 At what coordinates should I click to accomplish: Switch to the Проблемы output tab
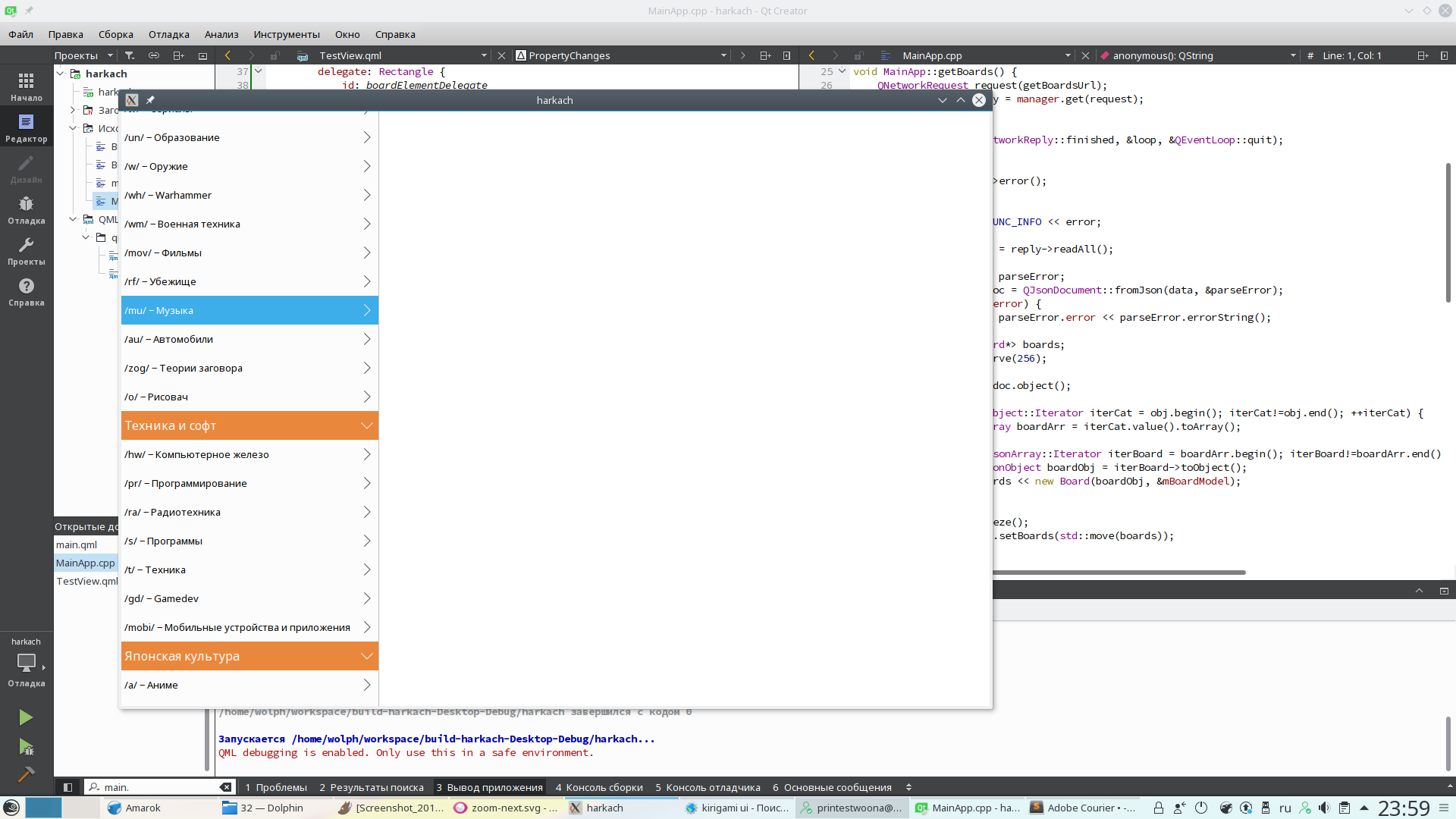tap(275, 787)
